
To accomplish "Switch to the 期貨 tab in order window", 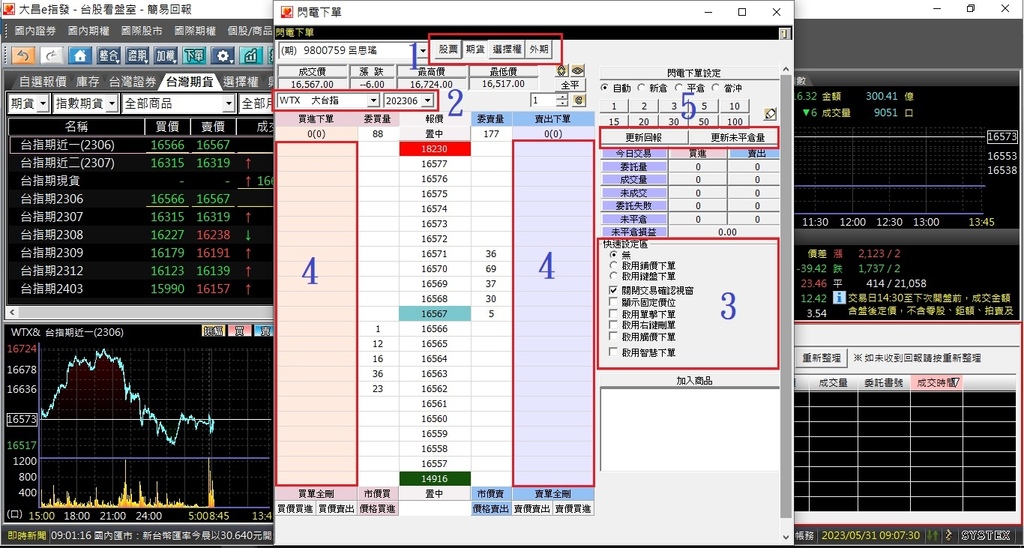I will (x=475, y=48).
